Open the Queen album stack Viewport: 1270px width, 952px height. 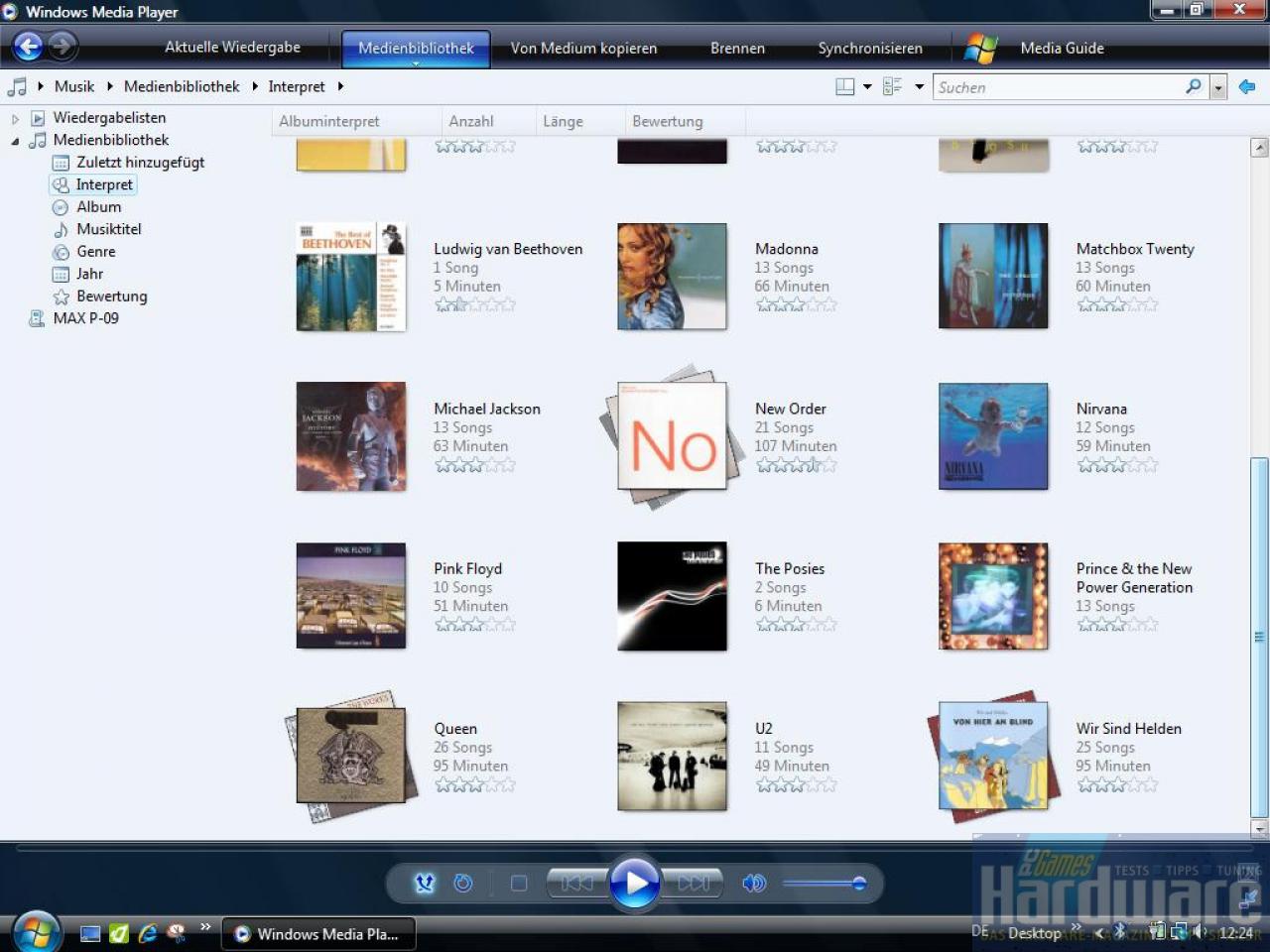pos(351,756)
